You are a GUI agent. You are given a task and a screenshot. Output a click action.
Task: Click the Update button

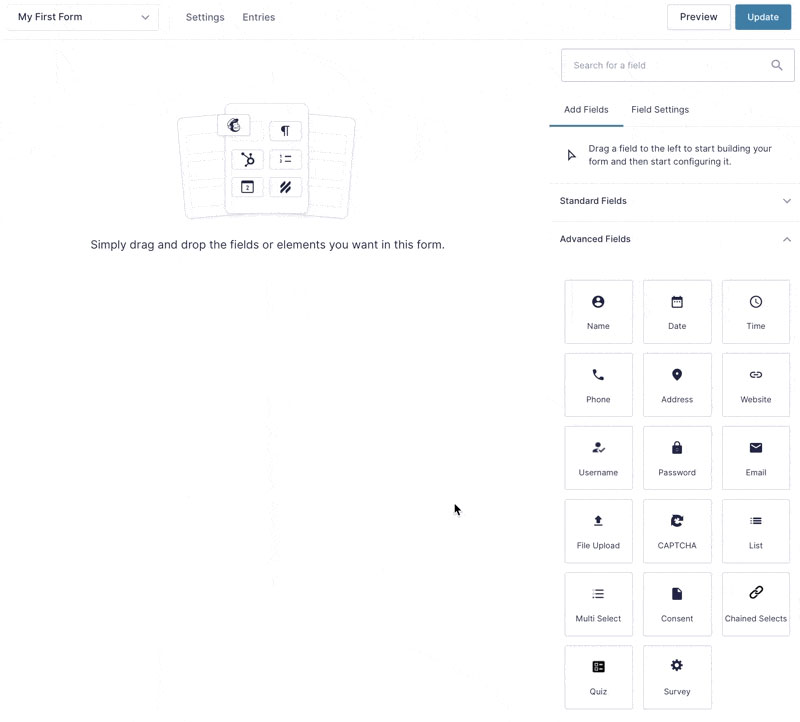click(x=763, y=17)
